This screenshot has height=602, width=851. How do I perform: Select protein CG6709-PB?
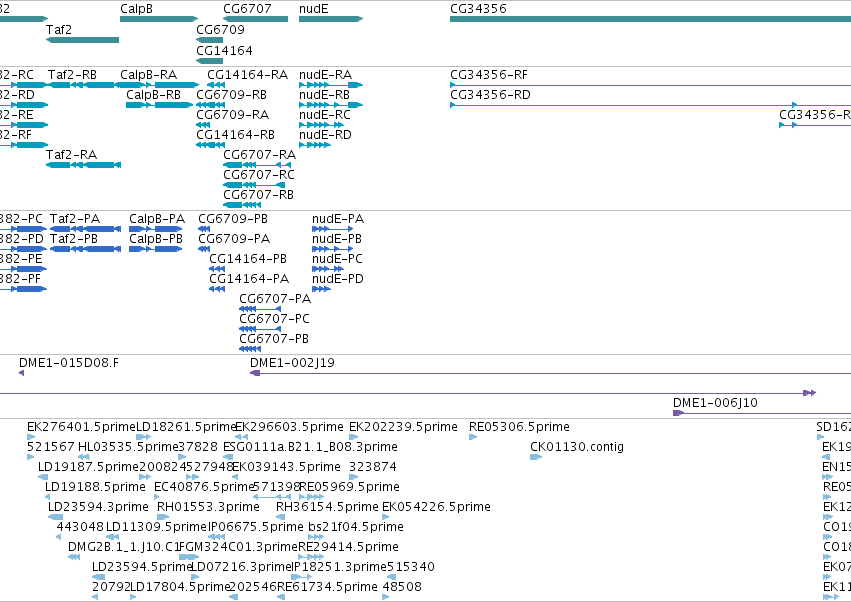coord(233,219)
